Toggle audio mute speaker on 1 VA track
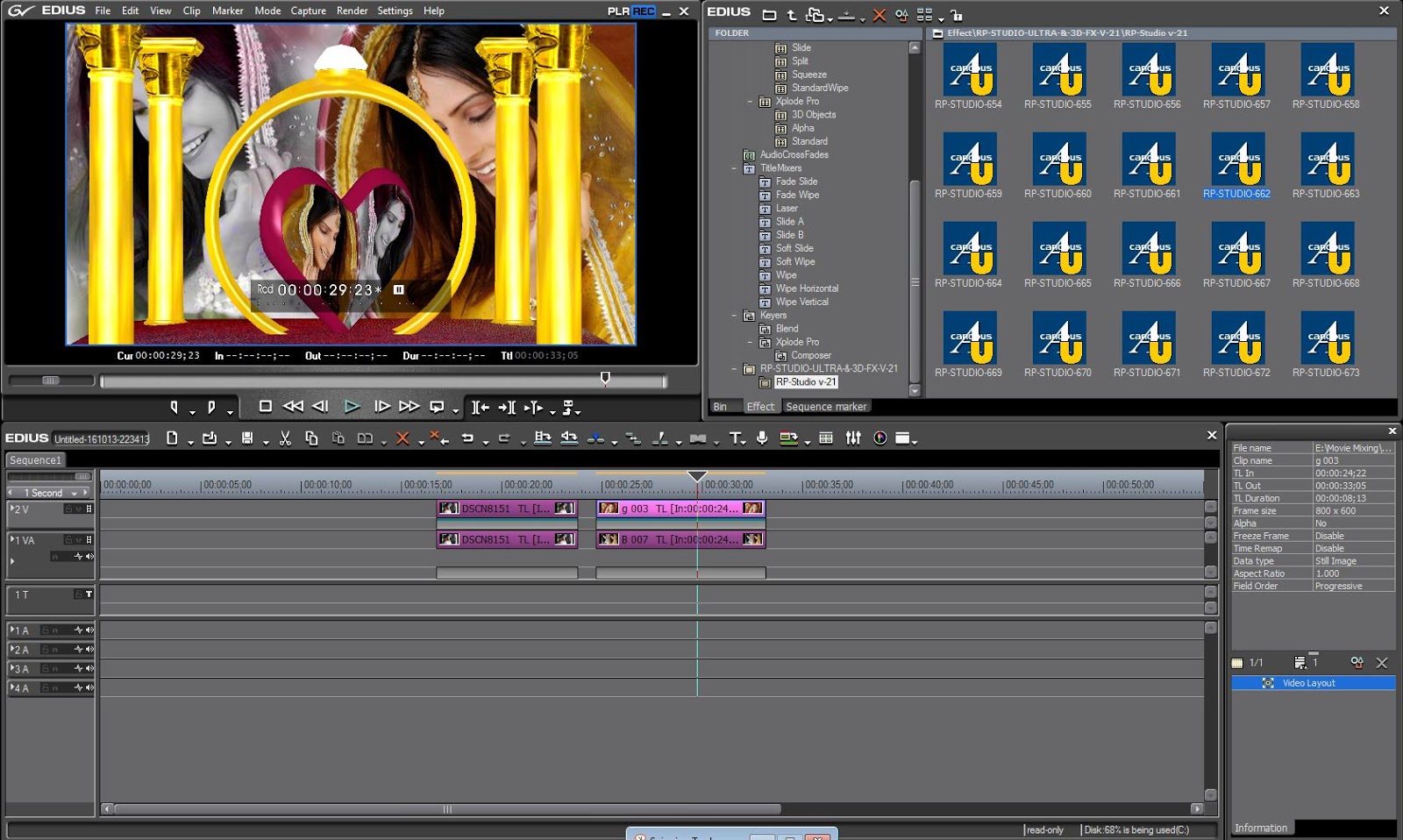The height and width of the screenshot is (840, 1403). pyautogui.click(x=89, y=556)
